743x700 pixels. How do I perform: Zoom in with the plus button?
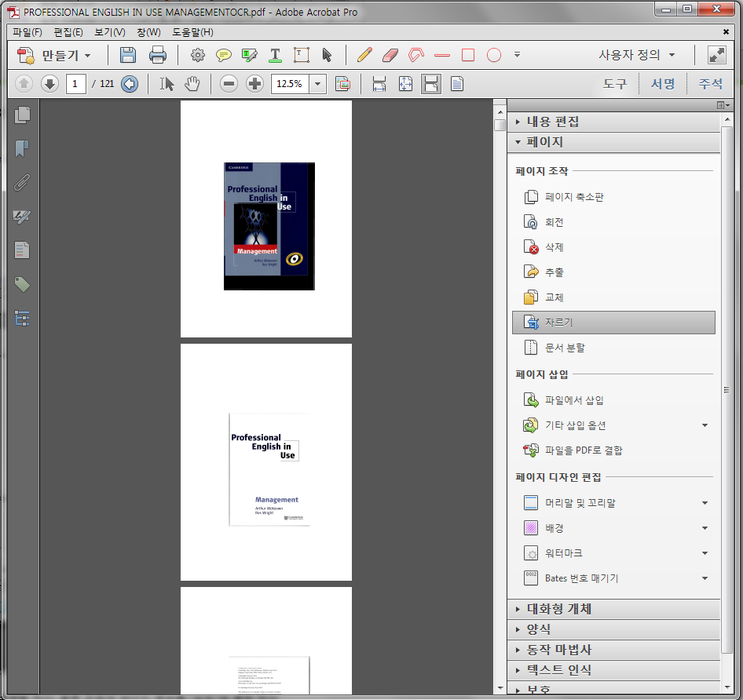(255, 84)
